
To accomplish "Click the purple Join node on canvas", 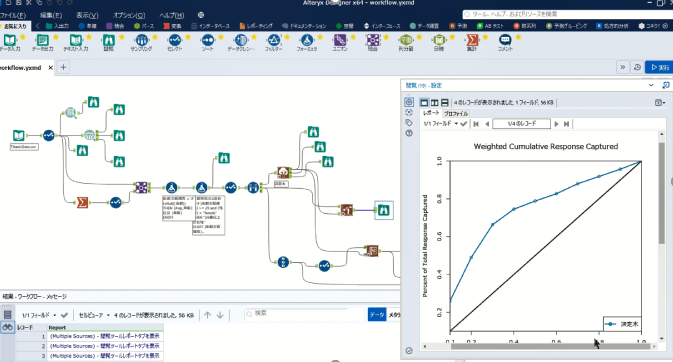I will tap(141, 188).
